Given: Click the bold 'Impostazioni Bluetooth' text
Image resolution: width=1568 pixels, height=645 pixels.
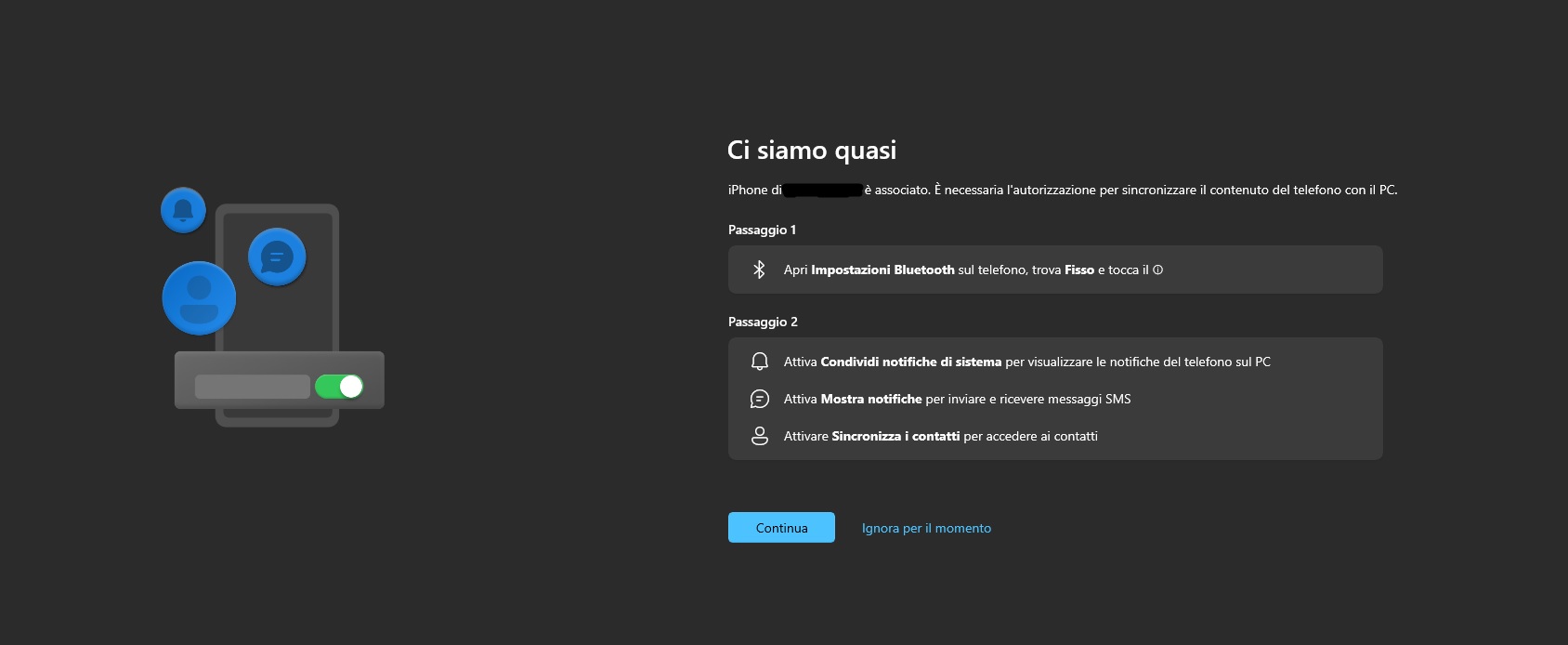Looking at the screenshot, I should tap(882, 270).
